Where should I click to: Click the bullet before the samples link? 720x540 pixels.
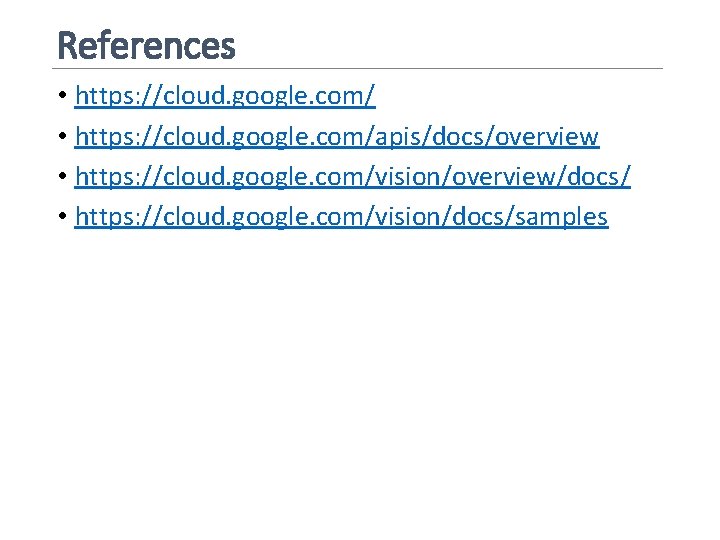[62, 216]
